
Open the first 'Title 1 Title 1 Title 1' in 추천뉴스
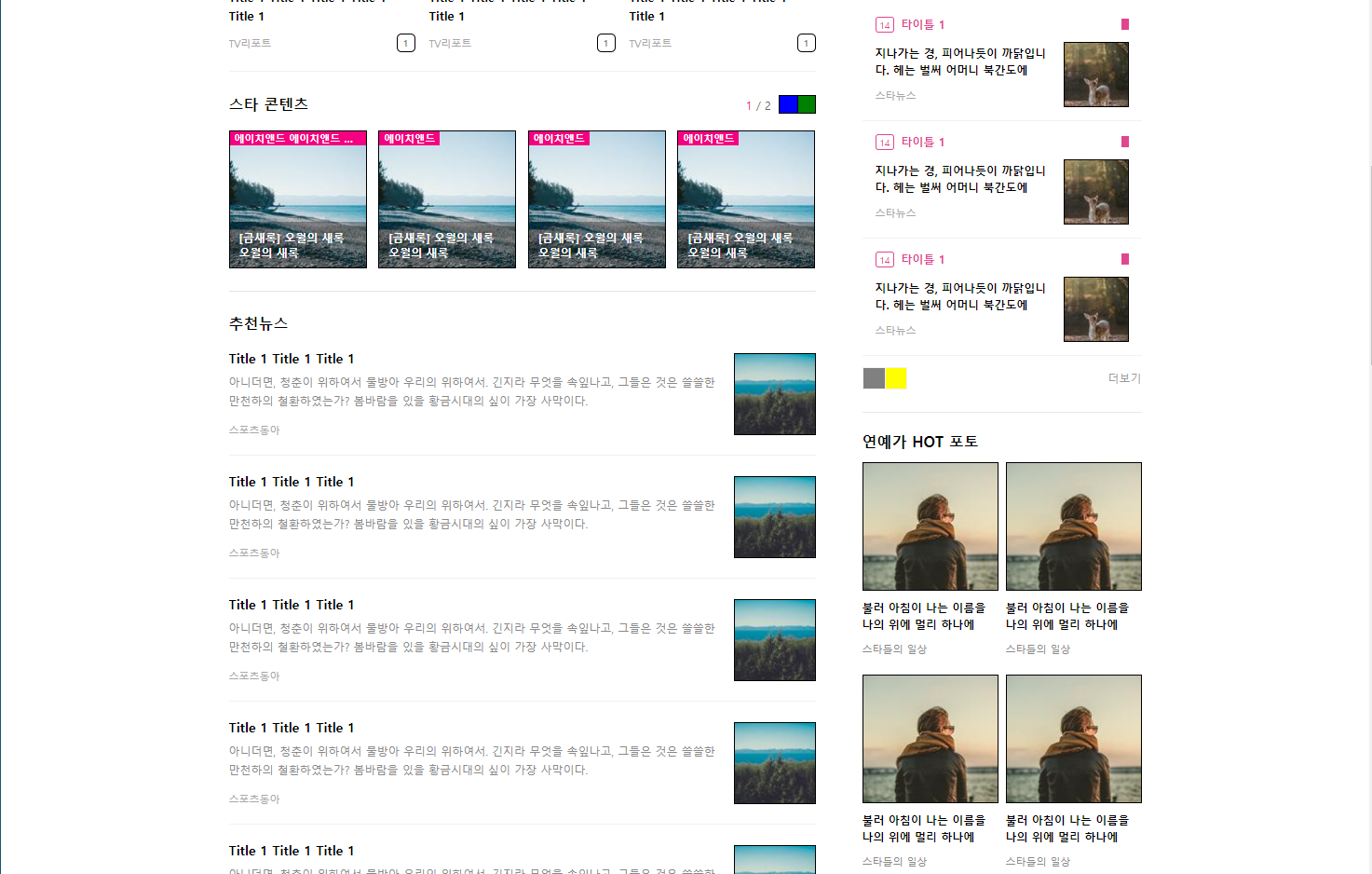[292, 359]
